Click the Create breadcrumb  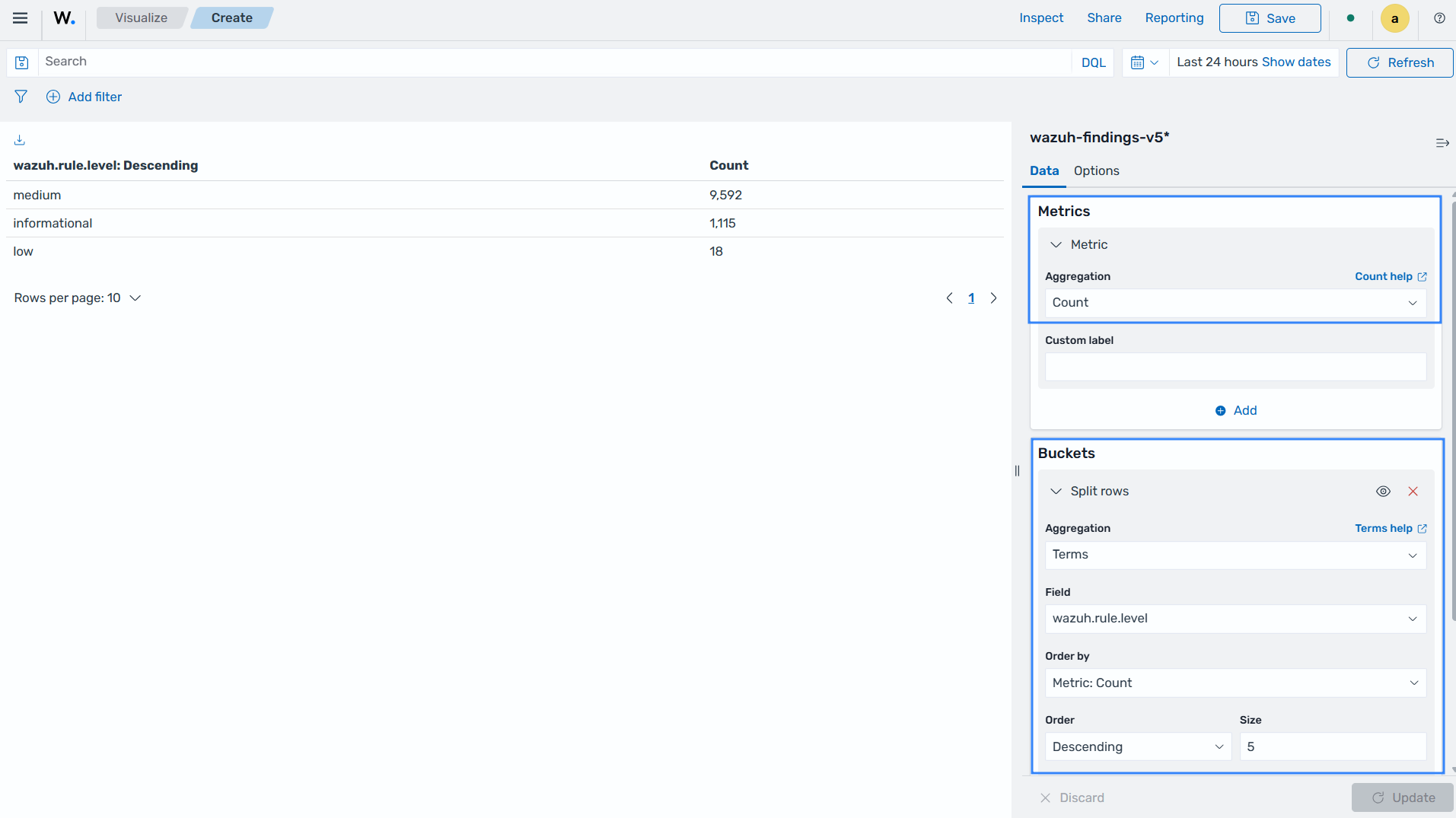coord(231,18)
